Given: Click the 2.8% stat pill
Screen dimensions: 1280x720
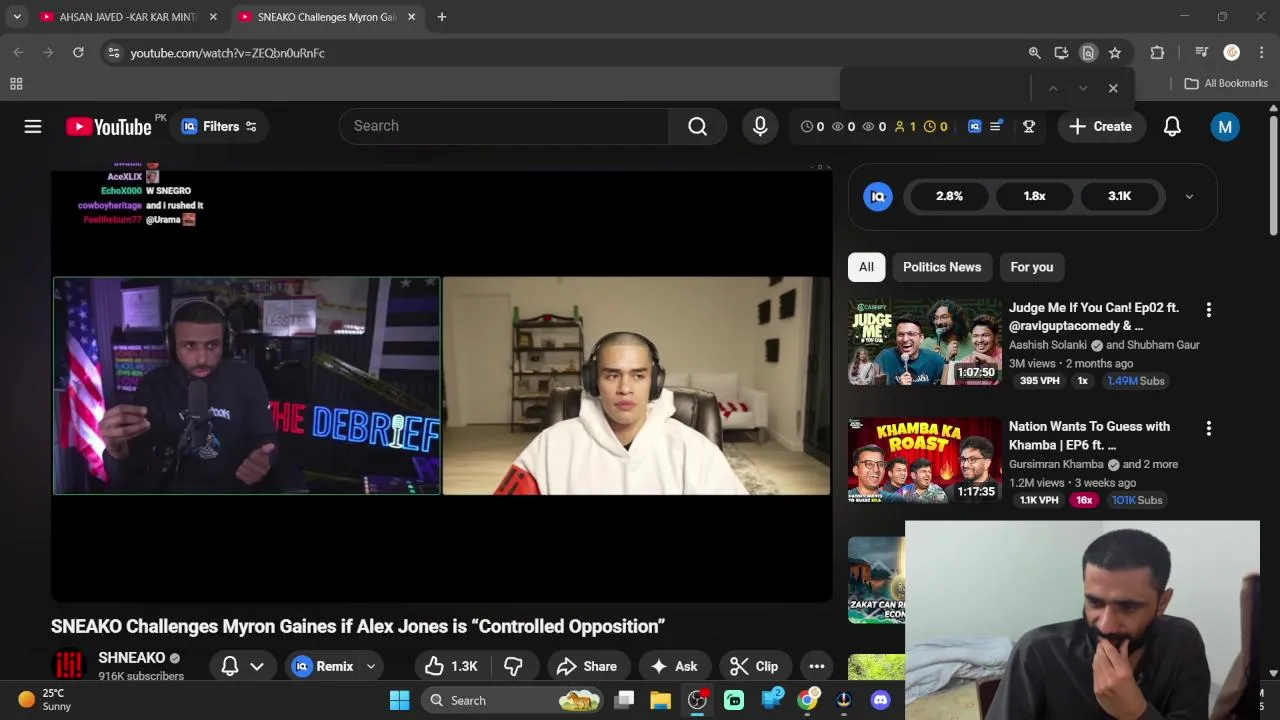Looking at the screenshot, I should pyautogui.click(x=949, y=196).
